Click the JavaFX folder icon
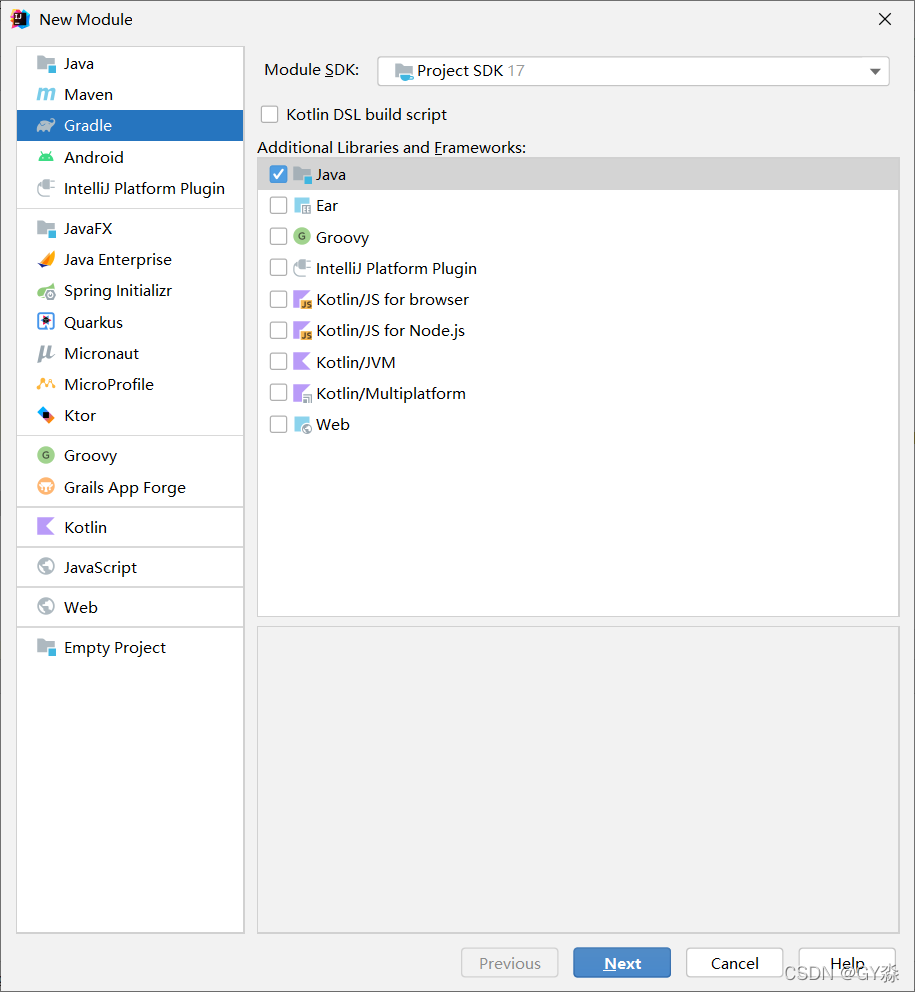The height and width of the screenshot is (992, 915). [x=46, y=228]
